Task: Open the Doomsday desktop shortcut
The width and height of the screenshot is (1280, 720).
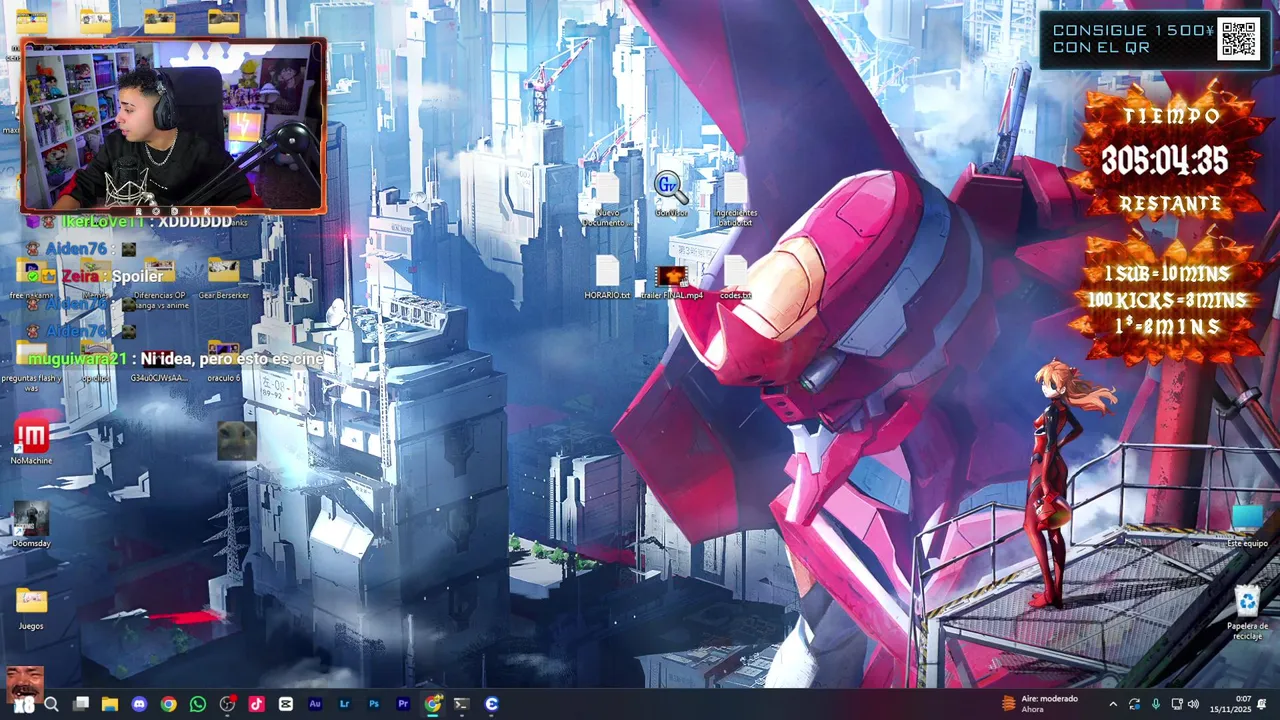Action: click(x=31, y=524)
